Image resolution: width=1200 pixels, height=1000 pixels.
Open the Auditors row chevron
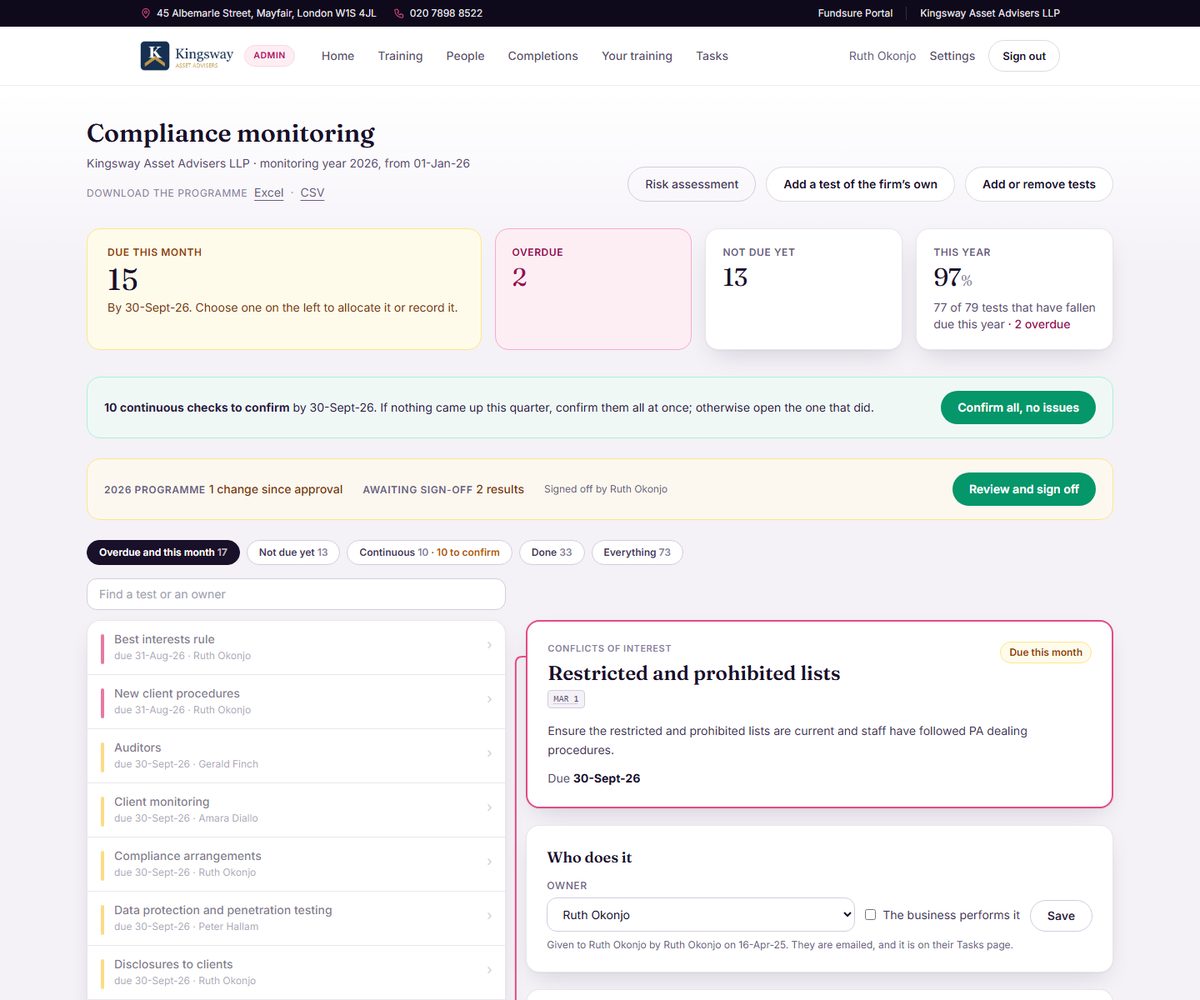point(489,753)
